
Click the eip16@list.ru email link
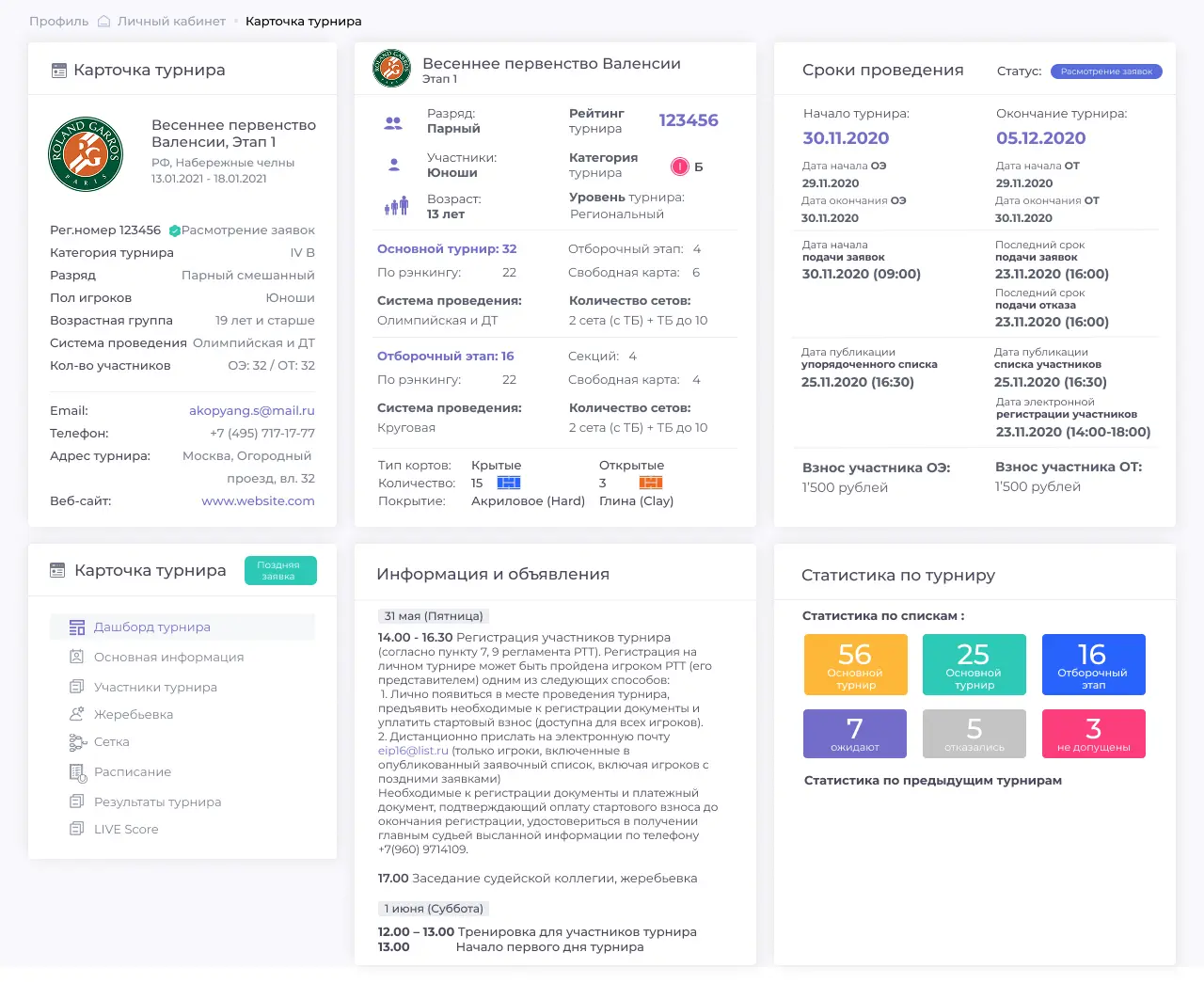(413, 751)
